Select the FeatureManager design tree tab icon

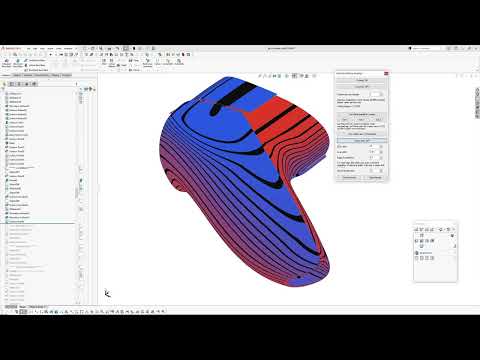[12, 84]
